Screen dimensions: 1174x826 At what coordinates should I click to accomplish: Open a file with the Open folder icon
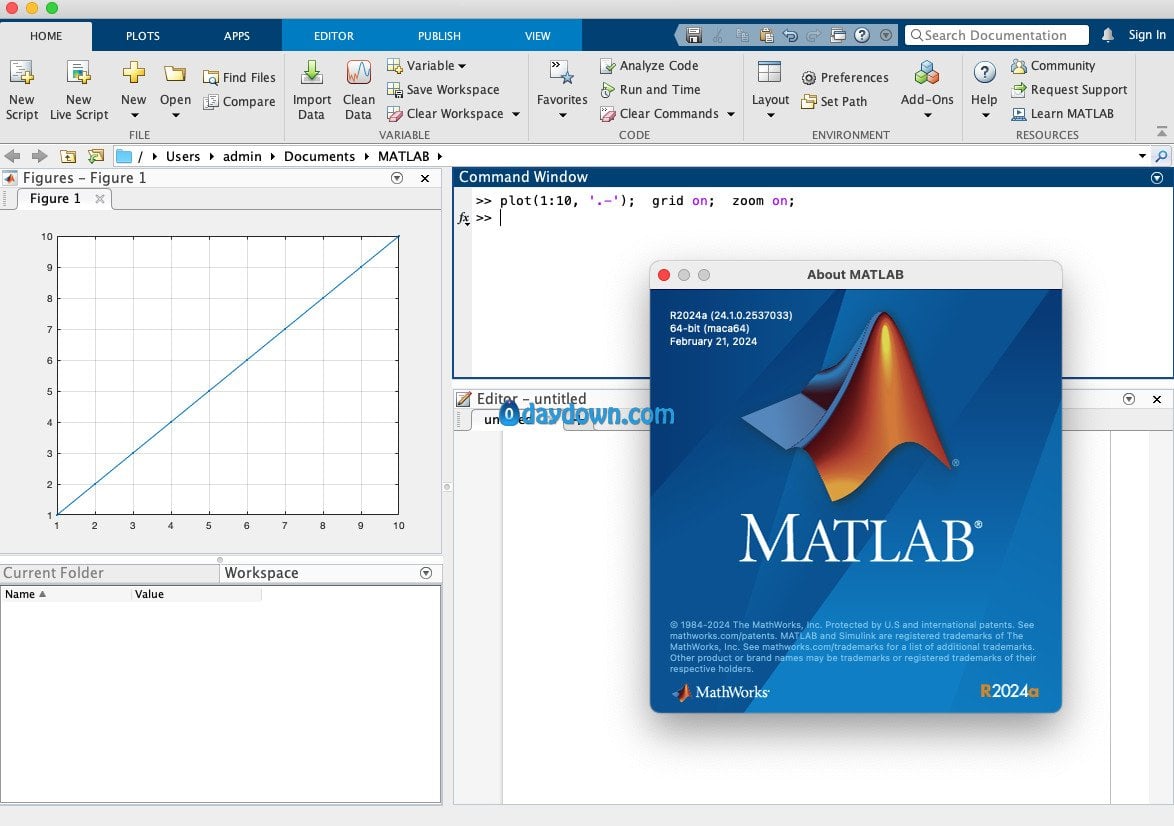click(175, 91)
